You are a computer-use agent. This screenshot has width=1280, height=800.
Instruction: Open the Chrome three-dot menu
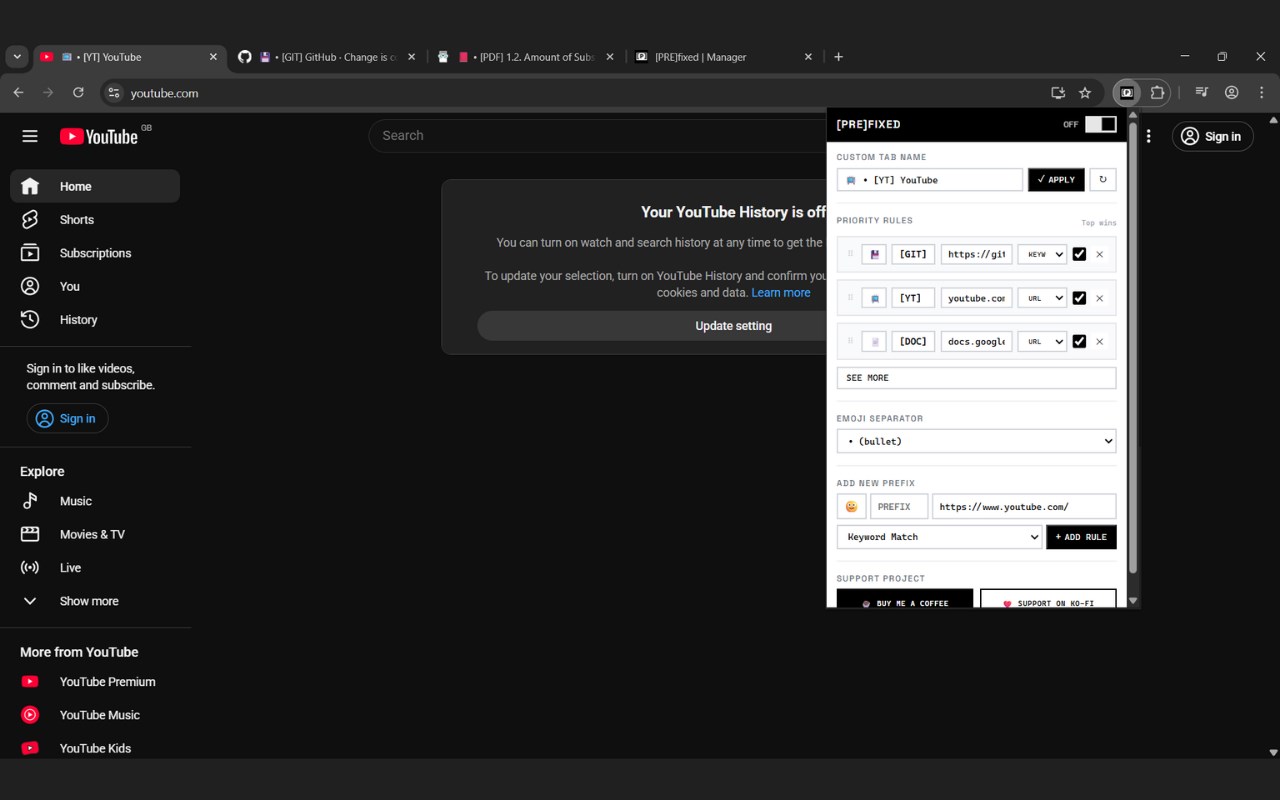[x=1261, y=93]
